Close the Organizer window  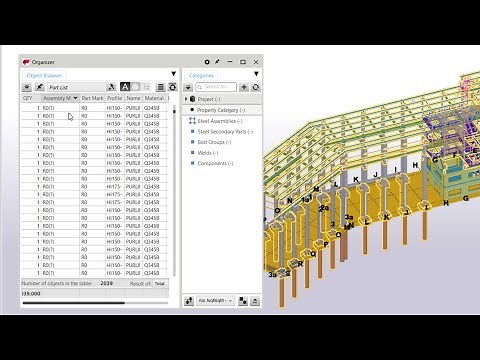tap(256, 62)
